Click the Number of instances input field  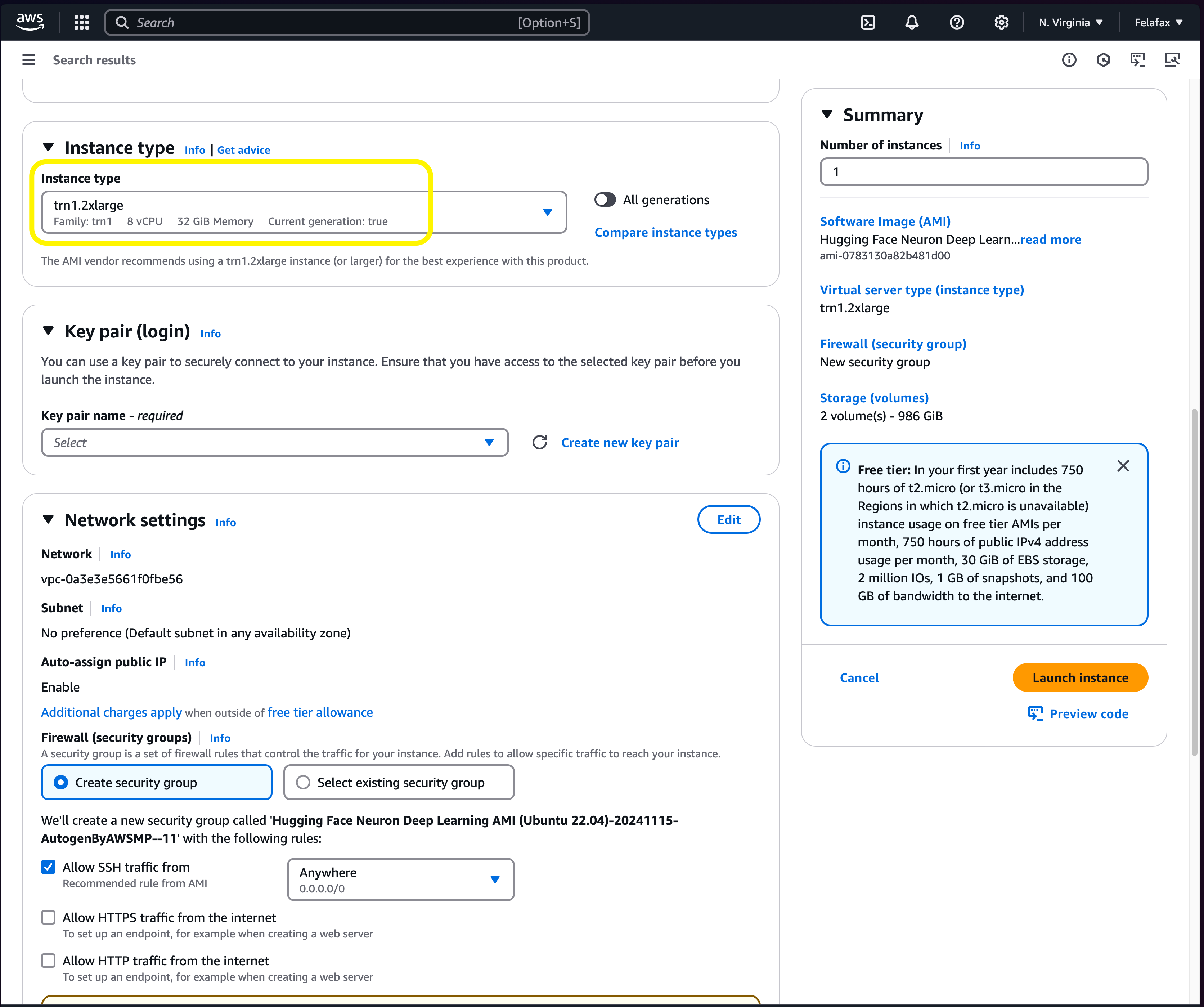click(983, 172)
